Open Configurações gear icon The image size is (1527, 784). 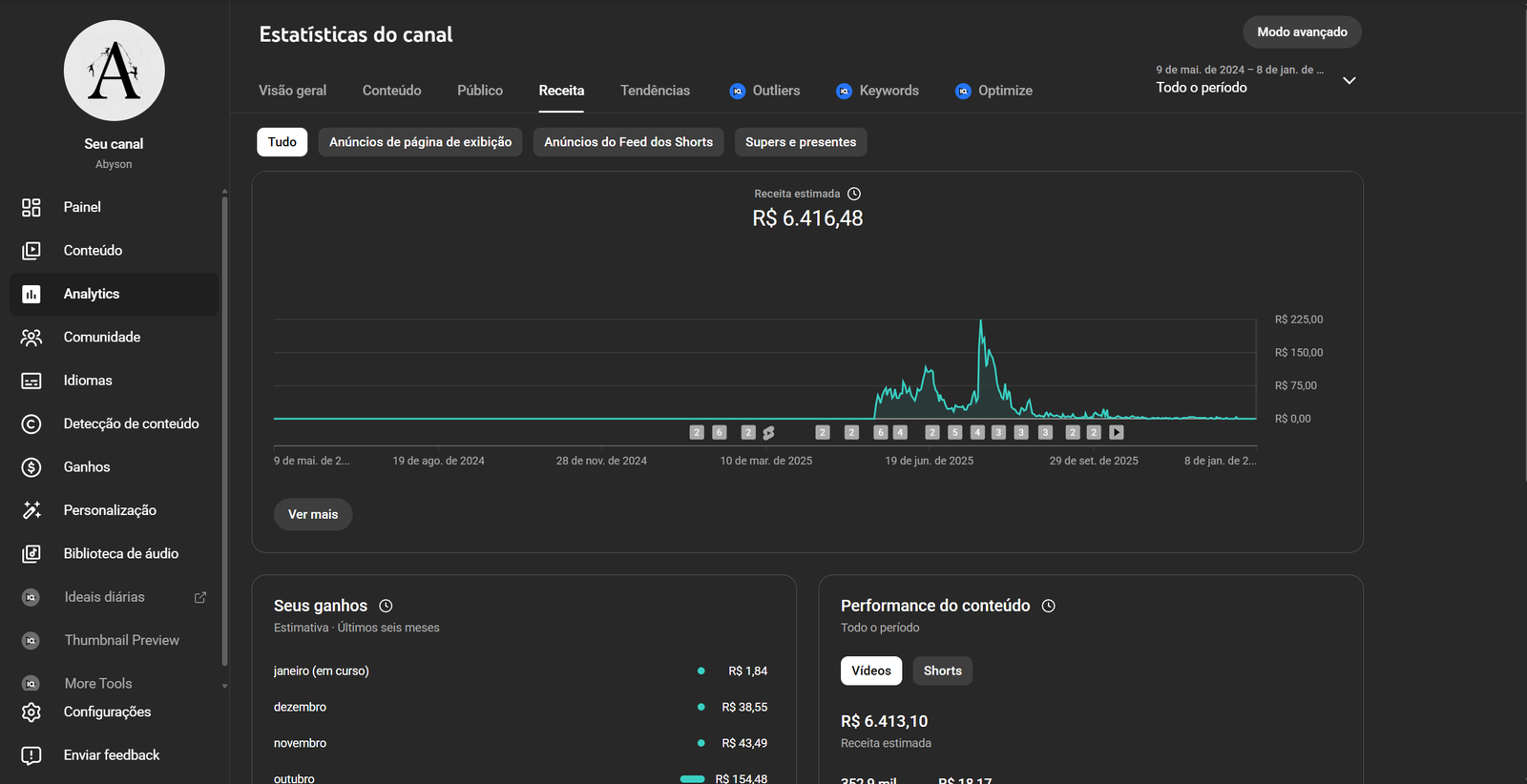(x=31, y=712)
